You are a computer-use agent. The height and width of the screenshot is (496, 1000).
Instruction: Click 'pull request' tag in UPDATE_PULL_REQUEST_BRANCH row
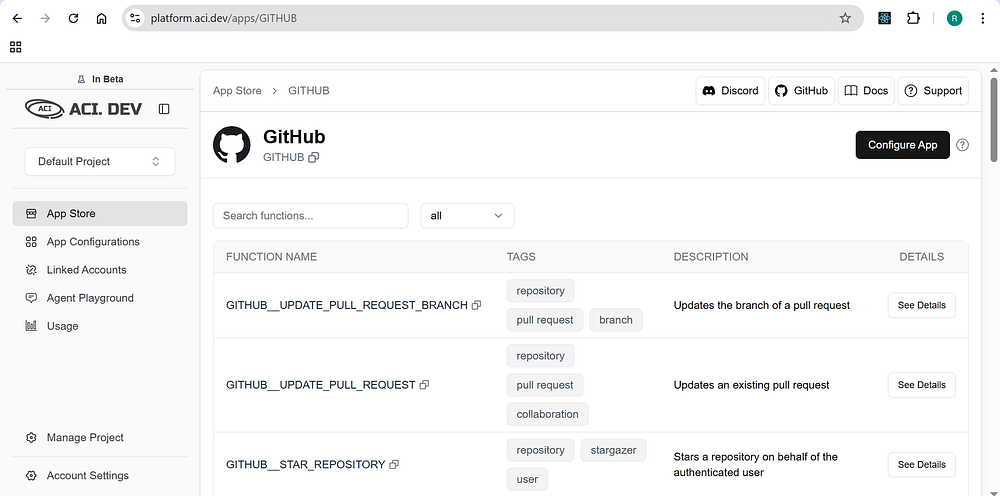pyautogui.click(x=545, y=320)
